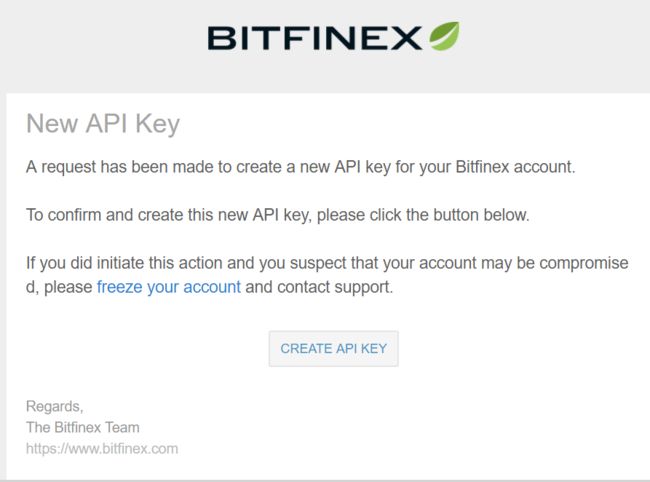The image size is (650, 482).
Task: Select the New API Key heading
Action: pos(103,124)
